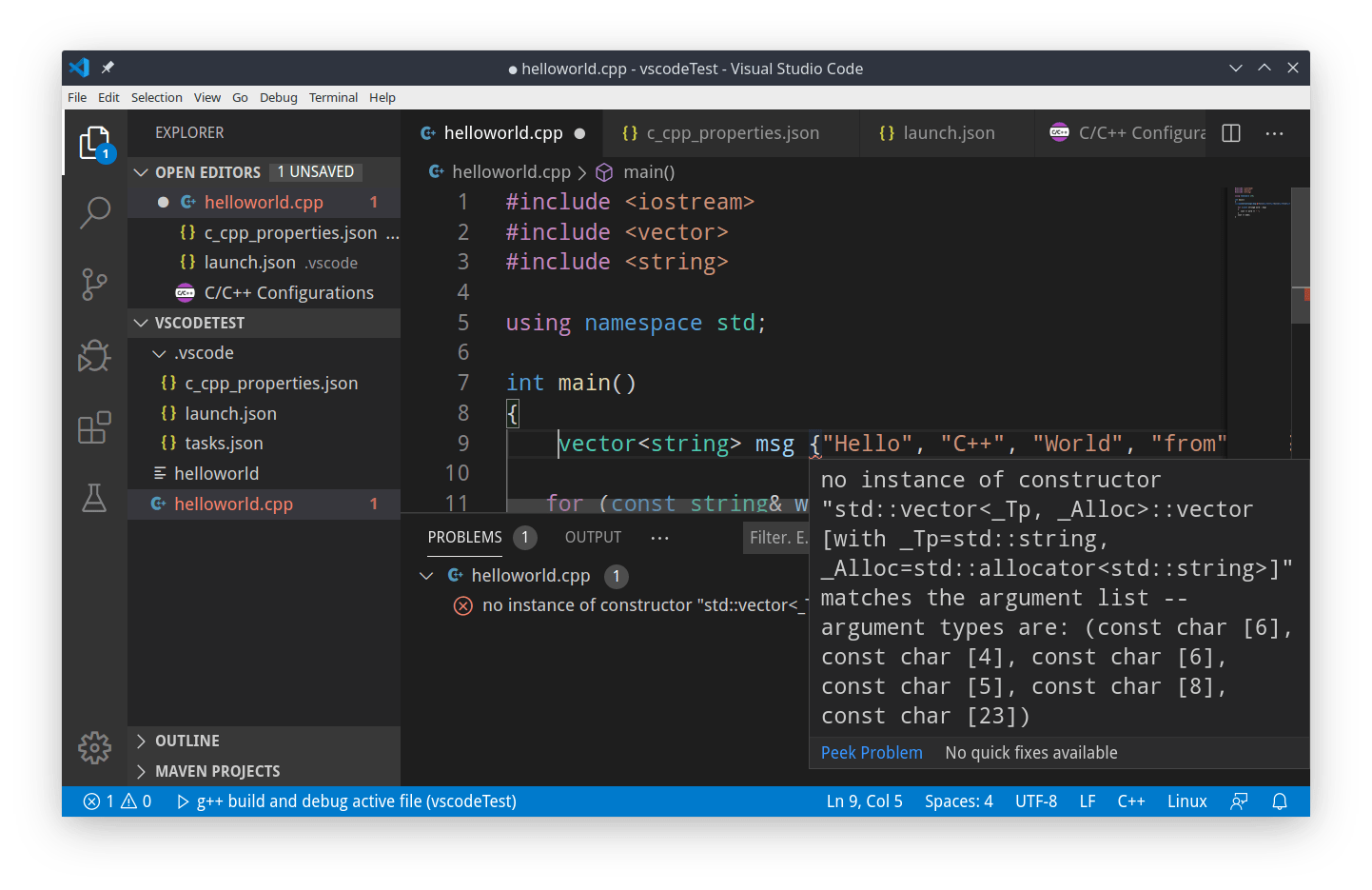Select launch.json .vscode in Open Editors
The height and width of the screenshot is (890, 1372).
[265, 263]
